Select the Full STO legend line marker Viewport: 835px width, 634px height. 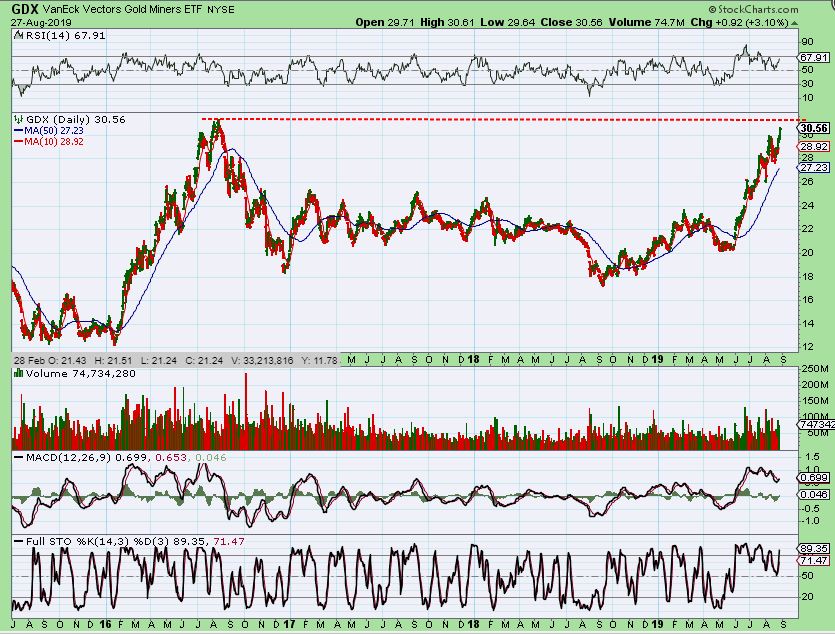coord(18,541)
